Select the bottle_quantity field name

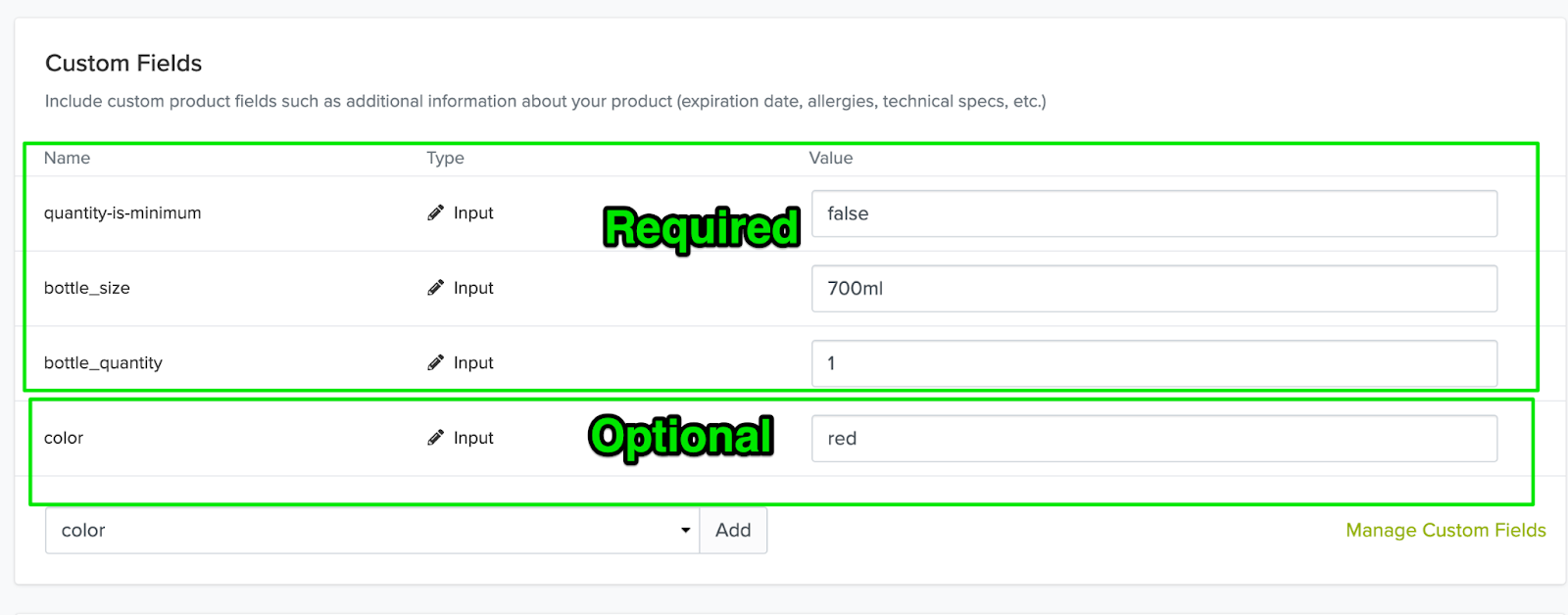pos(103,362)
